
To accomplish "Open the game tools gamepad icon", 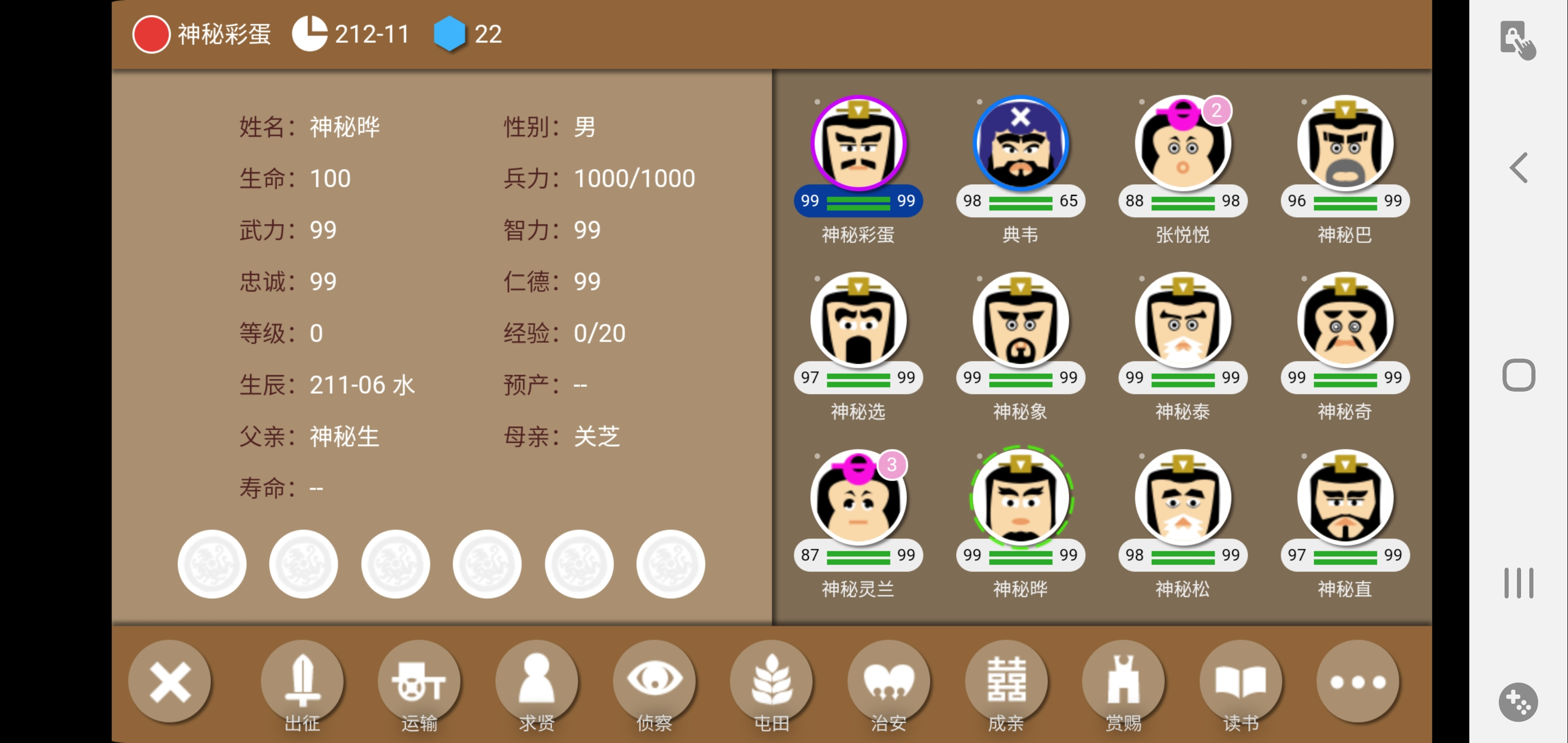I will [1518, 702].
